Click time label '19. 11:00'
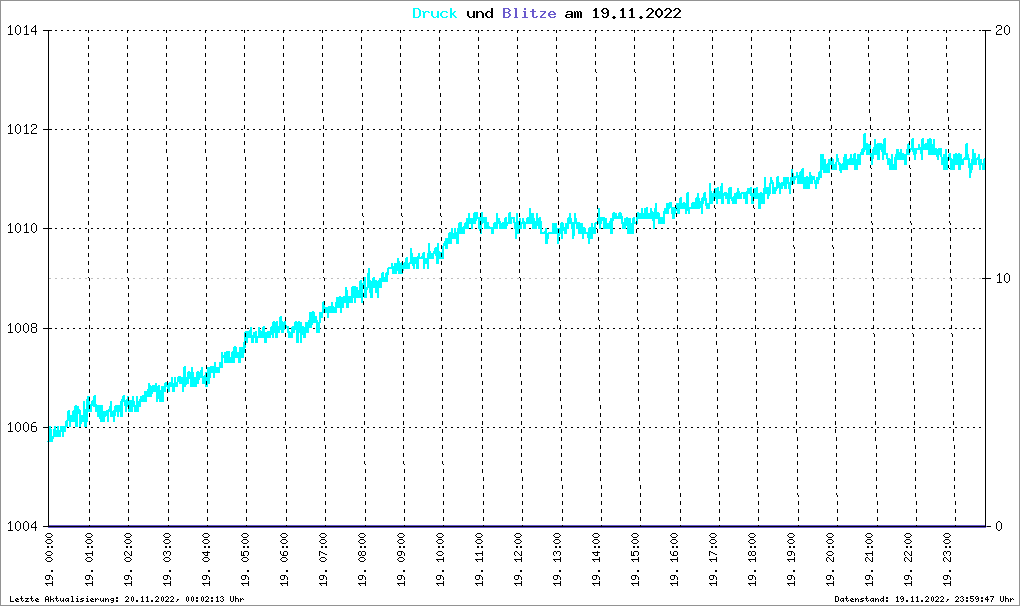Viewport: 1020px width, 606px height. pyautogui.click(x=479, y=559)
